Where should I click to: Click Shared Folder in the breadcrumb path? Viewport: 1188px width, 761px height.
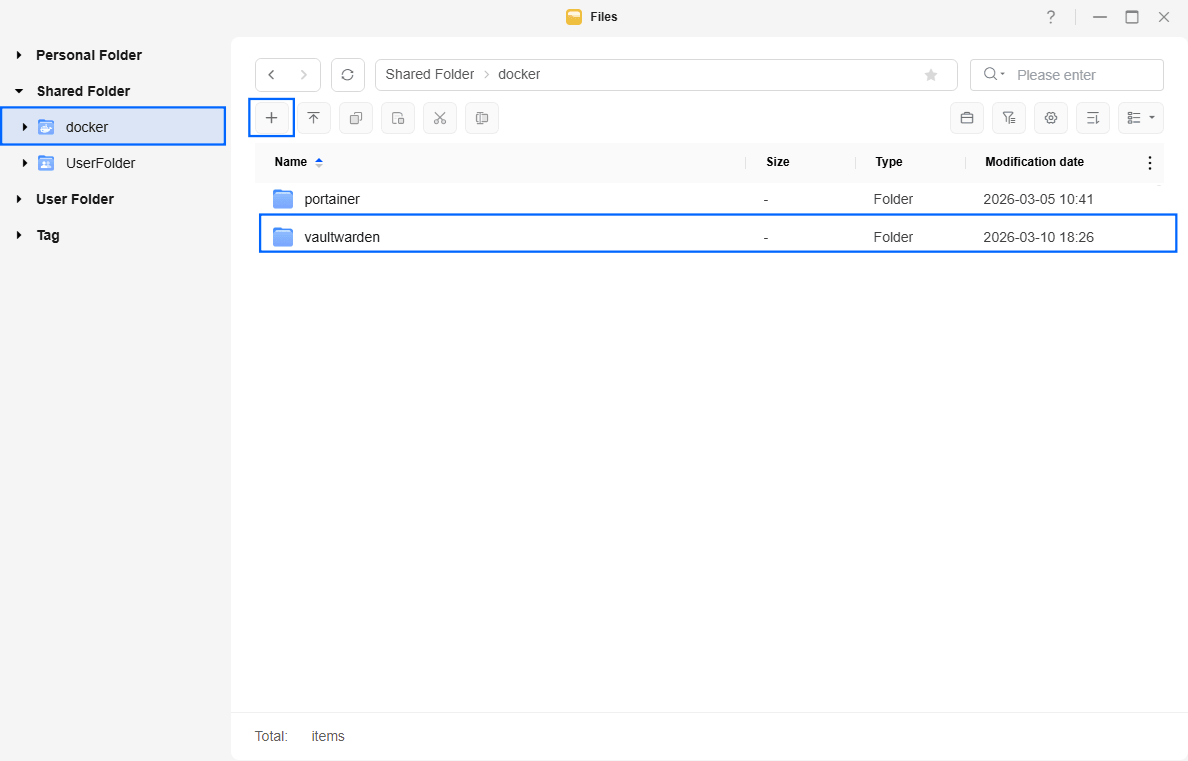(x=430, y=75)
